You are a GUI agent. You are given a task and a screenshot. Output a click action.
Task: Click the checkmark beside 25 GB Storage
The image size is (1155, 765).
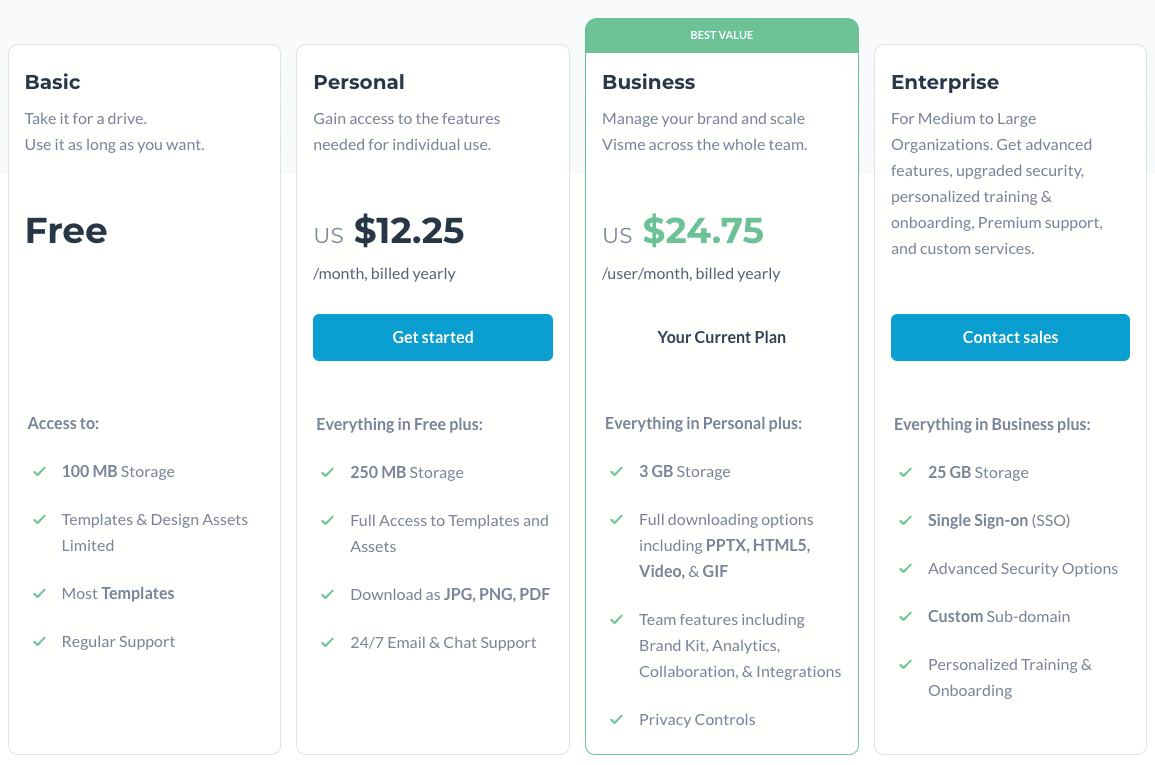coord(905,472)
